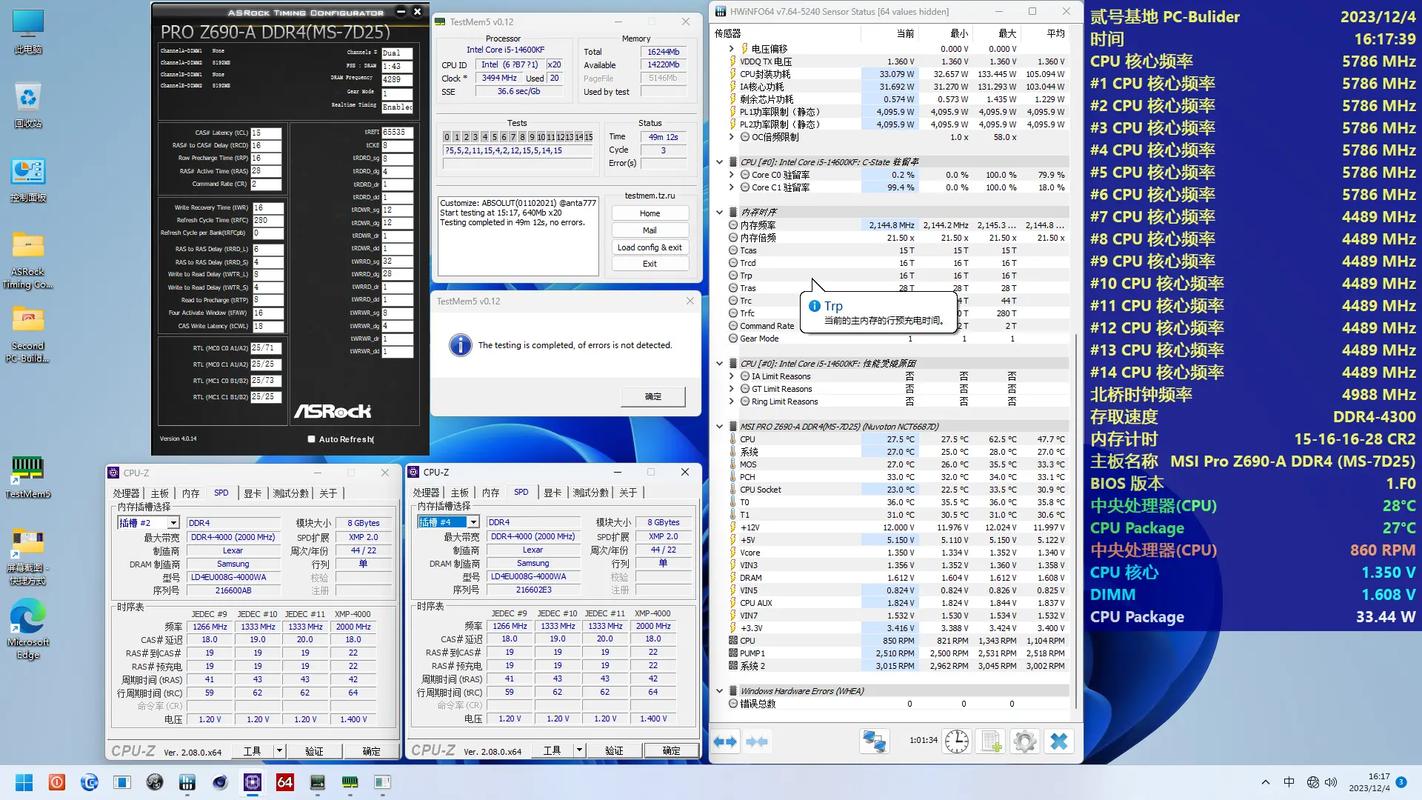
Task: Expand the IA Limit Reasons row
Action: [731, 376]
